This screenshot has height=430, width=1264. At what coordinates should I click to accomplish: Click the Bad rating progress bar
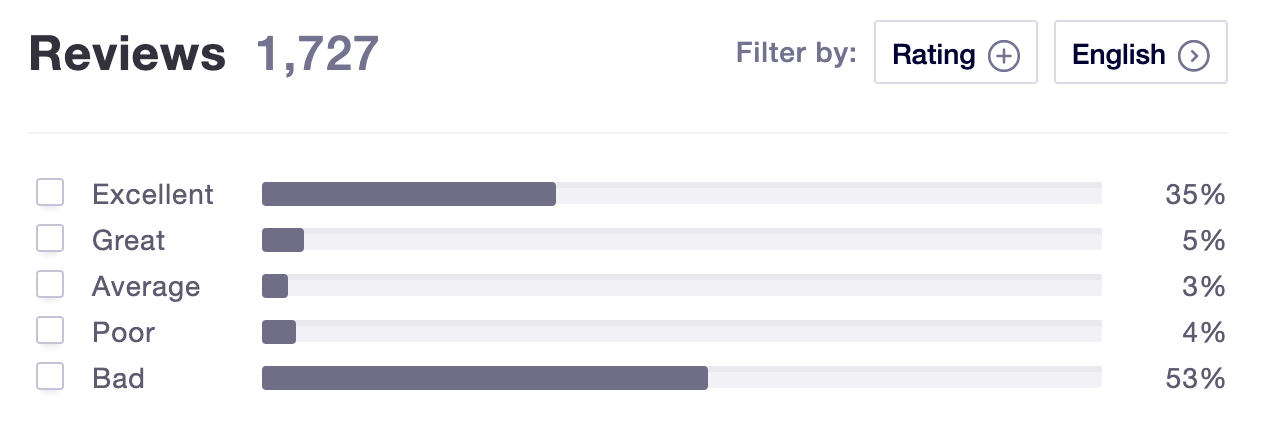click(x=681, y=378)
